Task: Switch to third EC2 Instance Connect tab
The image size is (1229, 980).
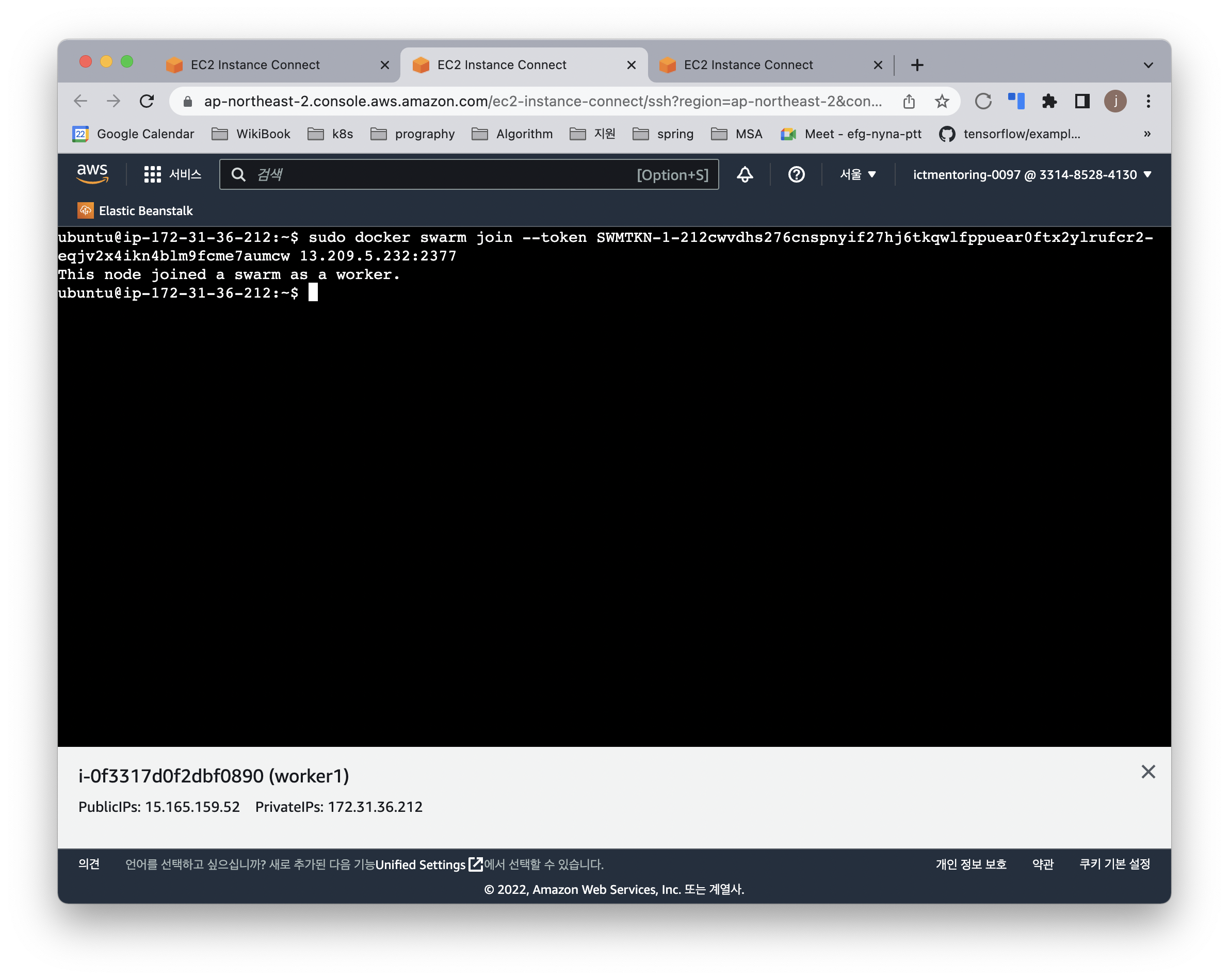Action: (748, 65)
